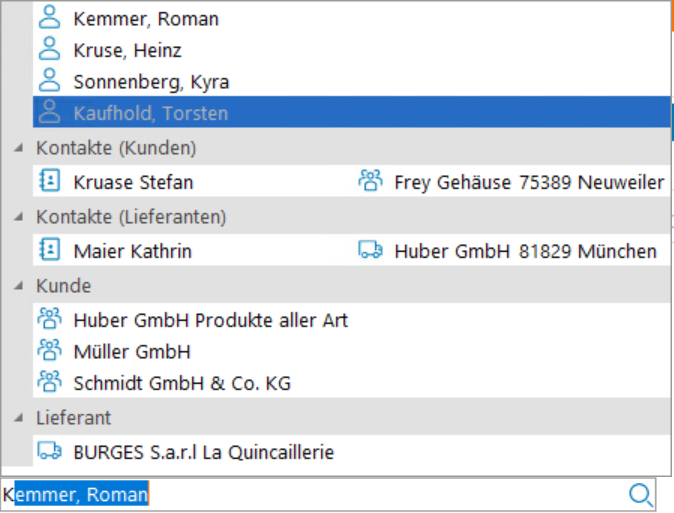Click the magnifier search icon
The height and width of the screenshot is (513, 674).
pos(640,494)
